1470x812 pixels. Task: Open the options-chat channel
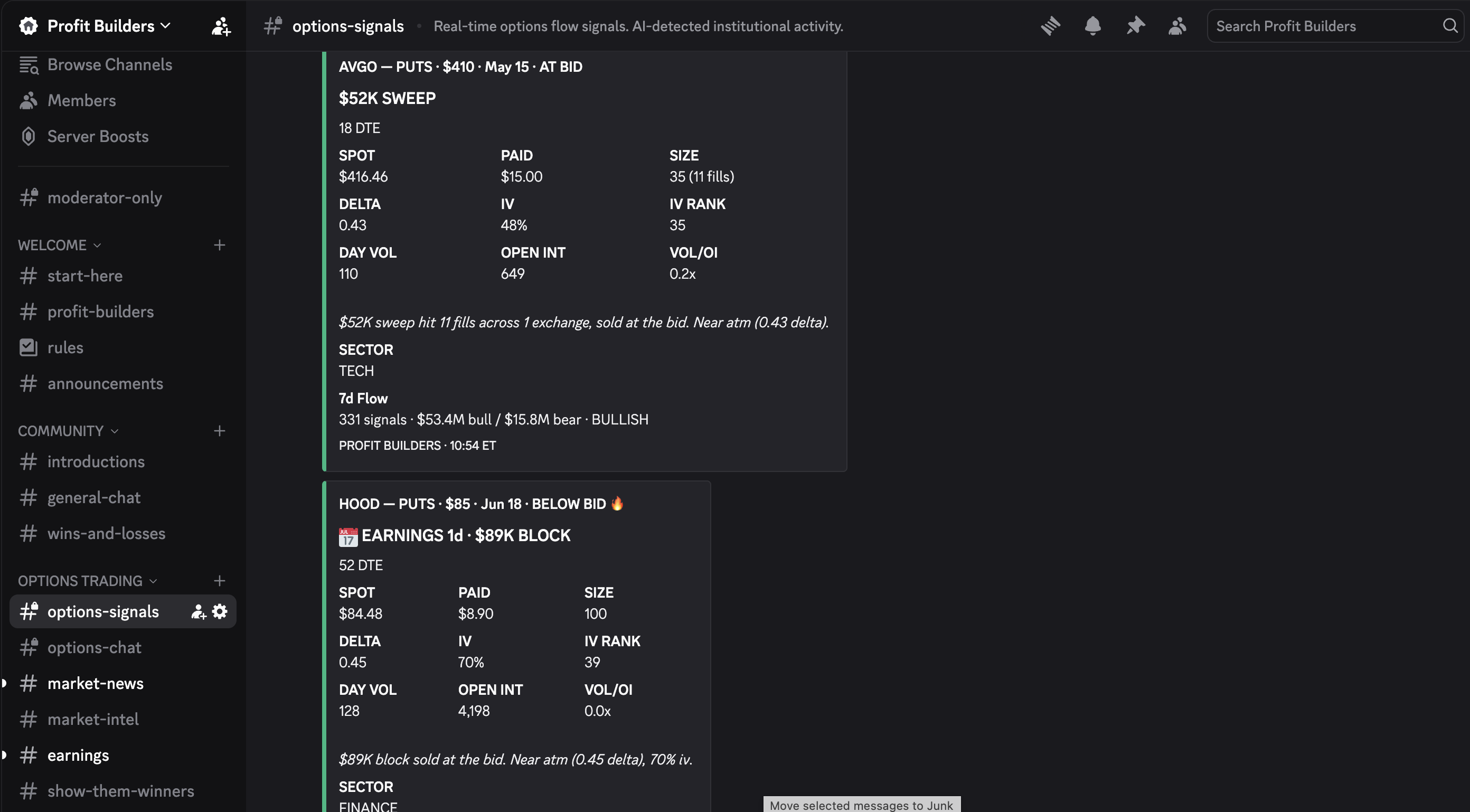pyautogui.click(x=123, y=648)
